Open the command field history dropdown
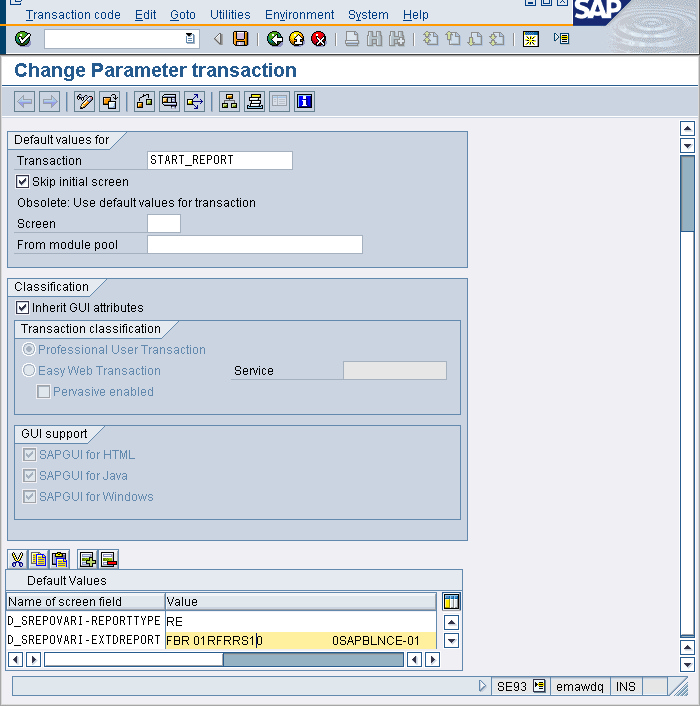 [x=191, y=39]
